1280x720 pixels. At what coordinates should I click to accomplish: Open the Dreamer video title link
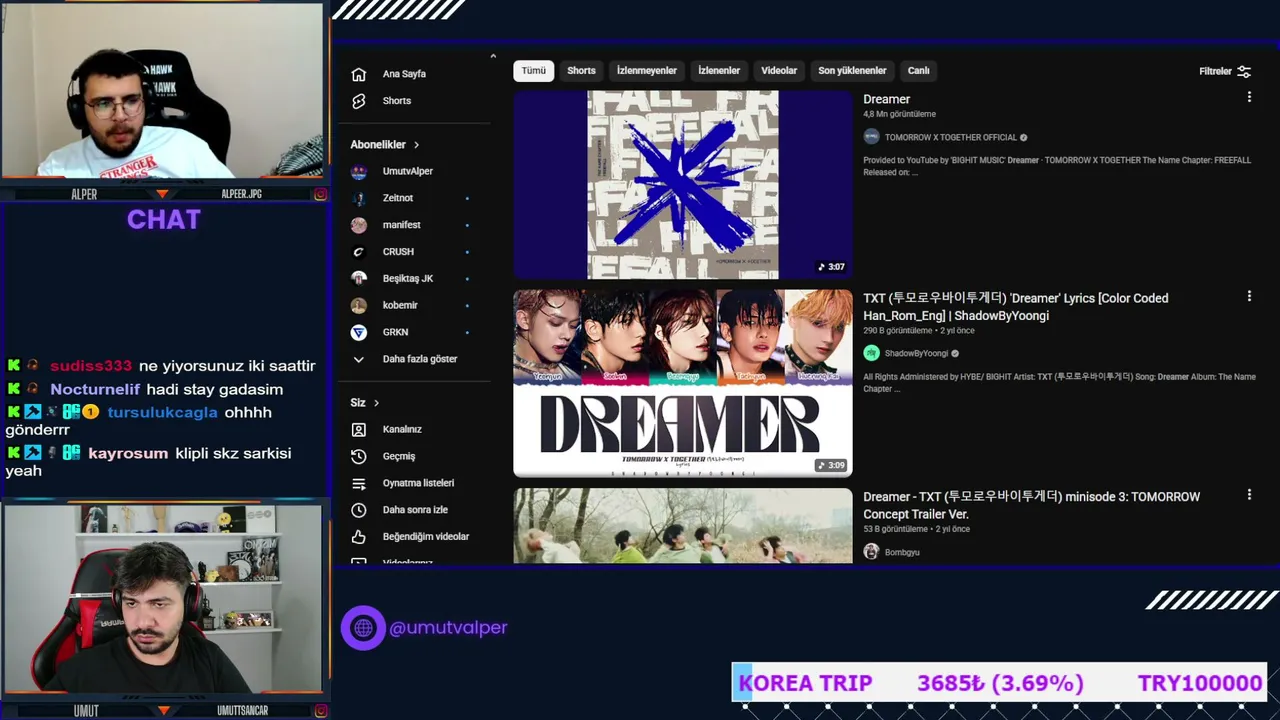pyautogui.click(x=887, y=99)
